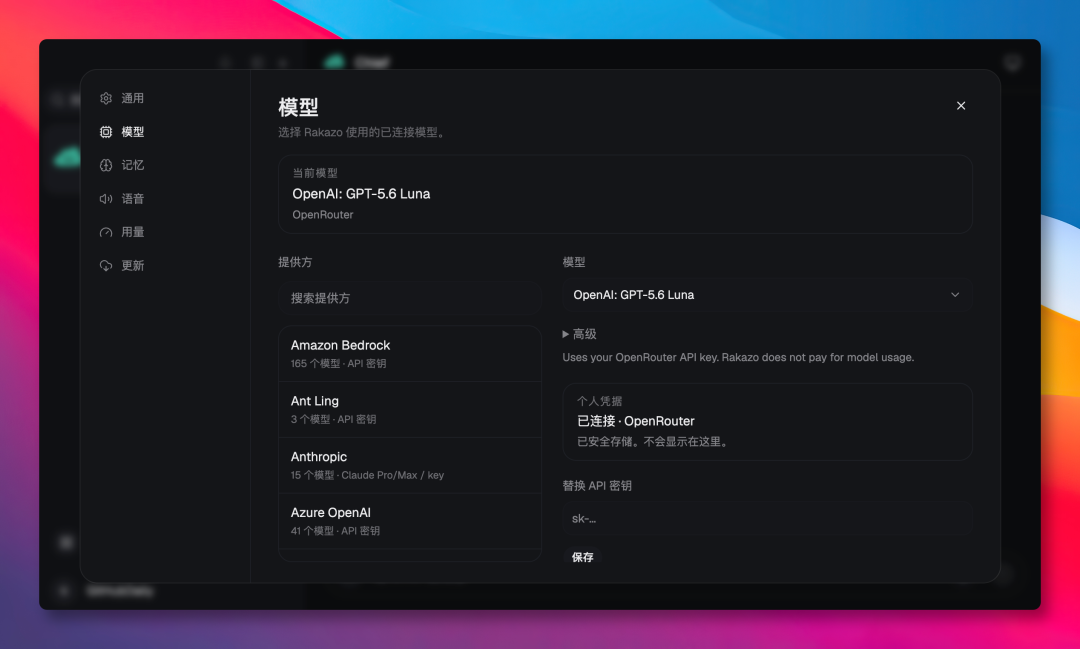The image size is (1080, 649).
Task: Click the brain icon beside 记忆
Action: click(x=106, y=165)
